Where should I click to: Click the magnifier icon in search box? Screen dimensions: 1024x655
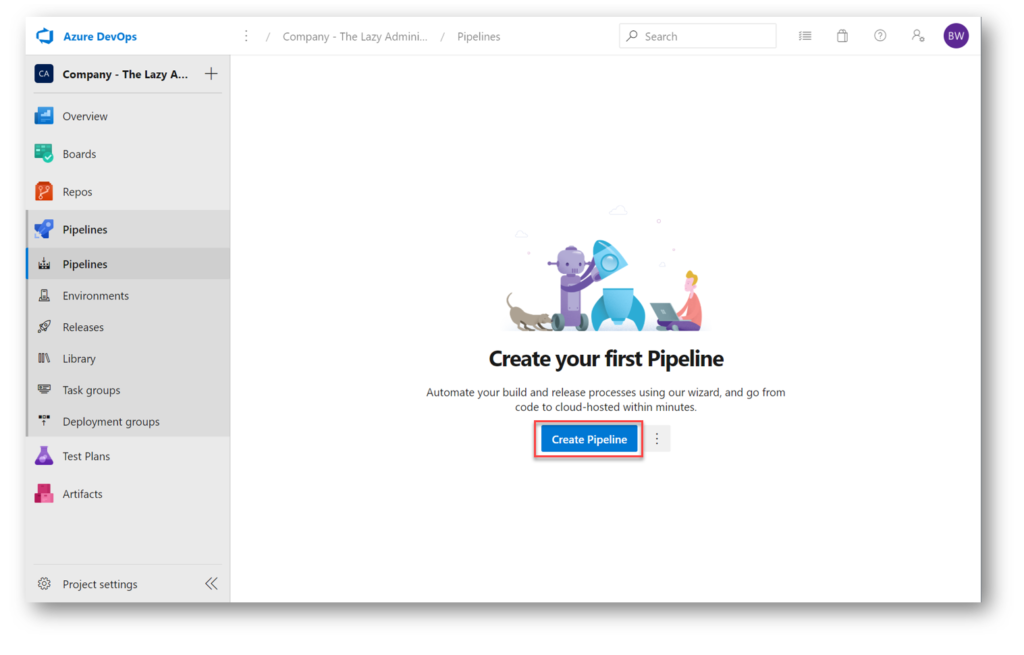632,36
